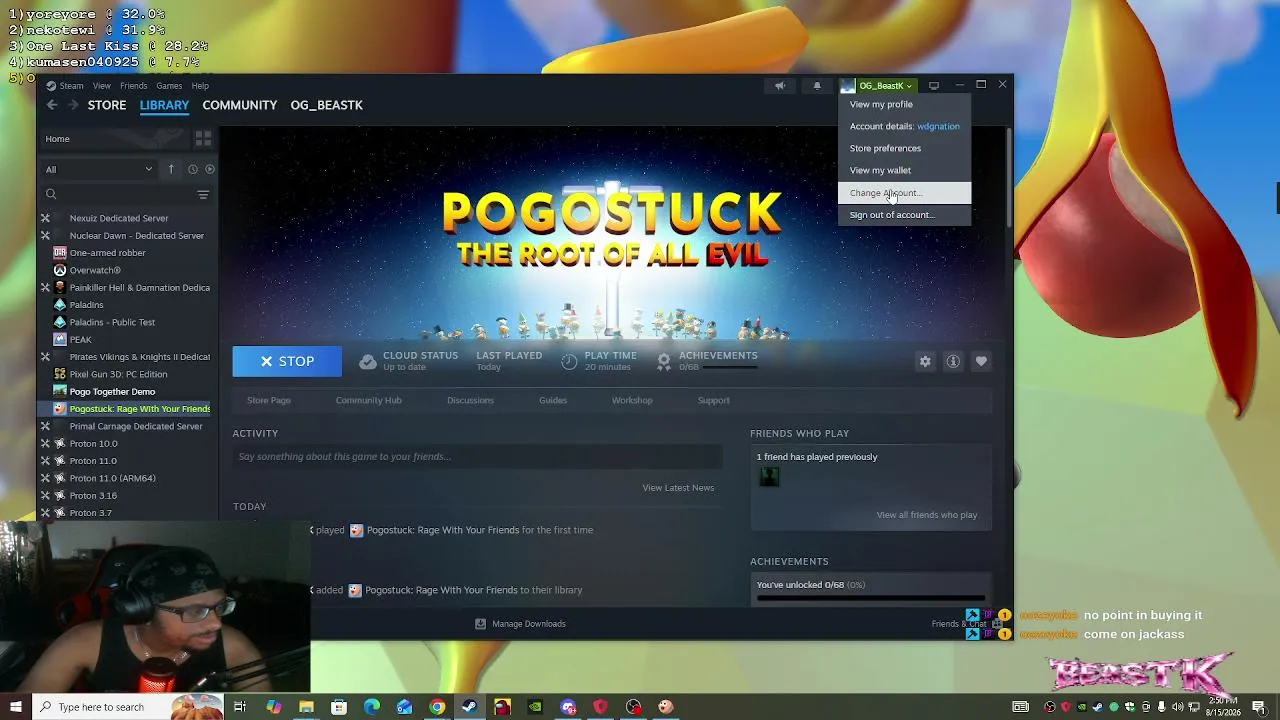Screen dimensions: 1280x720
Task: Add Pogostuck to favorites with heart icon
Action: (x=981, y=361)
